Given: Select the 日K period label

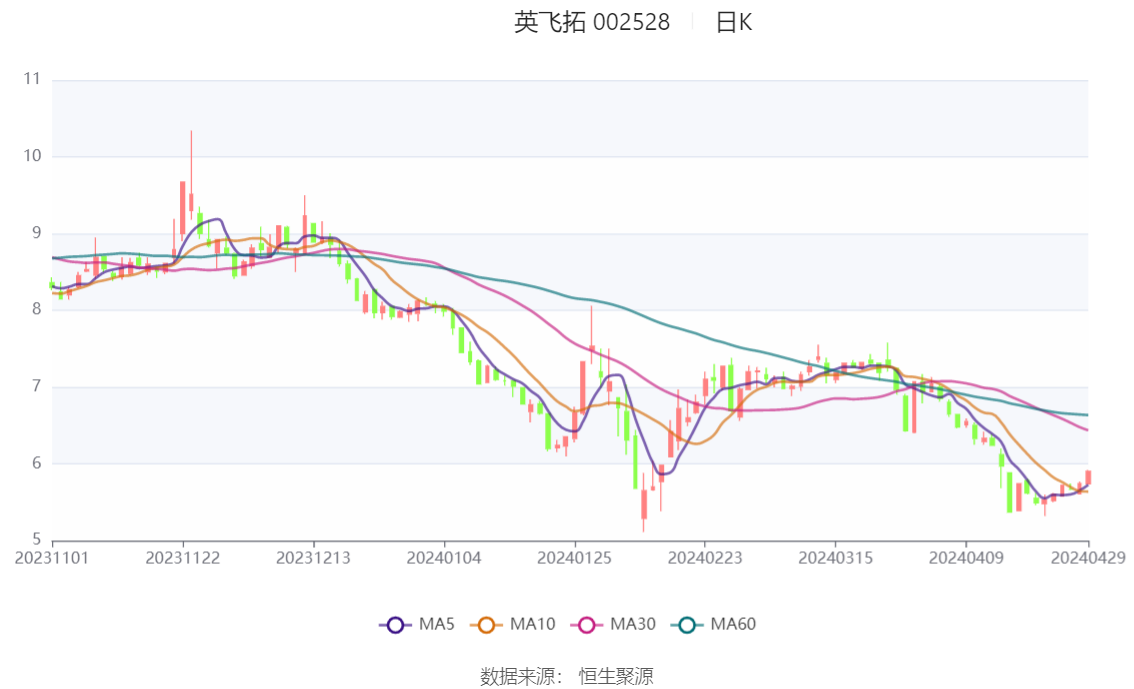Looking at the screenshot, I should (733, 22).
